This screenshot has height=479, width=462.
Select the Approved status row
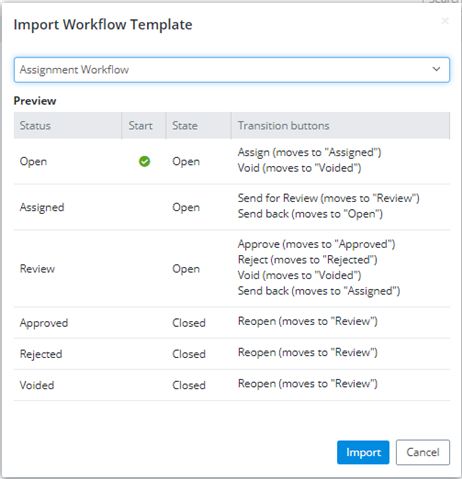(x=232, y=323)
